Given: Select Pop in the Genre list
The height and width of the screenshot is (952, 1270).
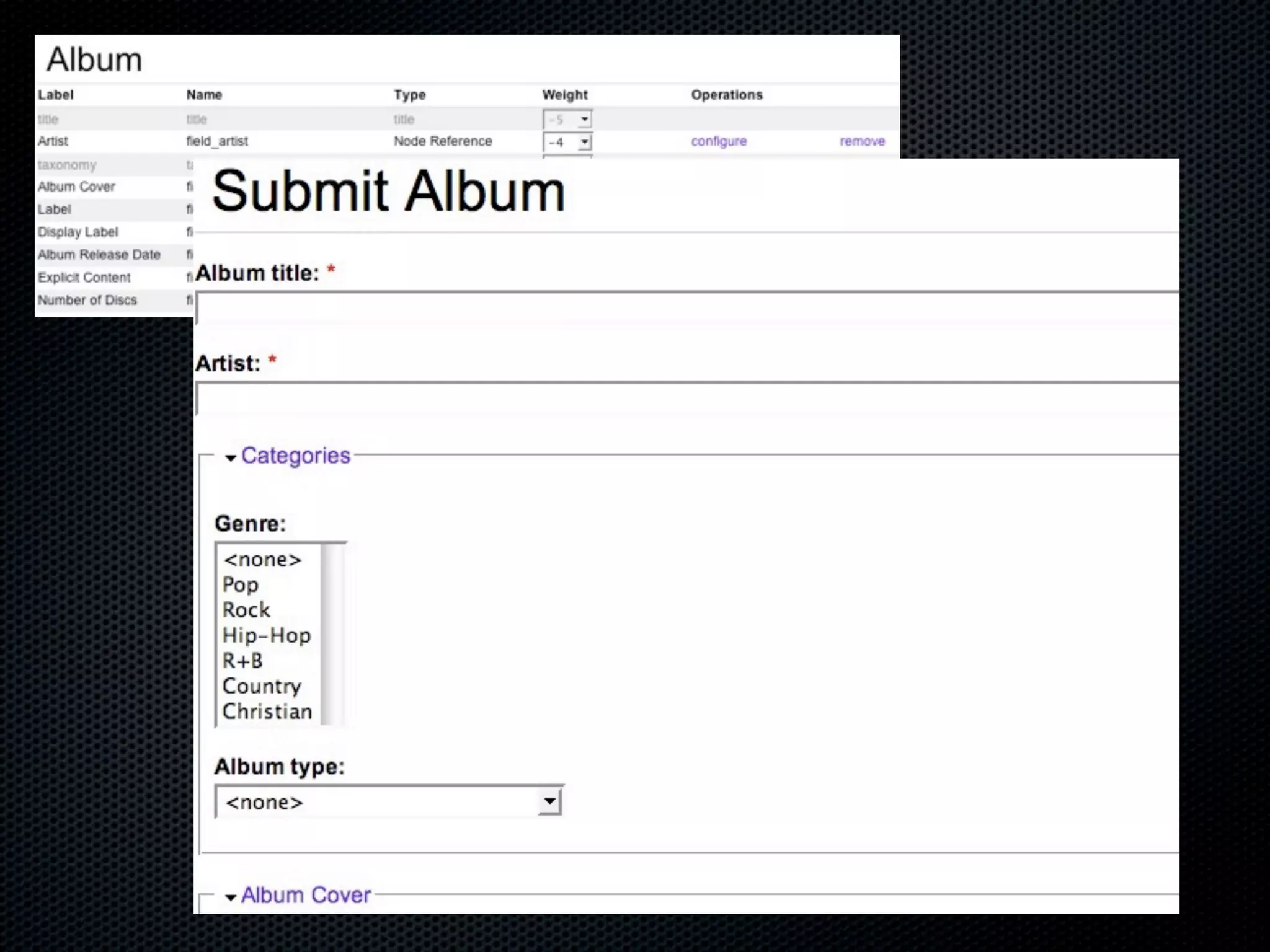Looking at the screenshot, I should [x=241, y=584].
